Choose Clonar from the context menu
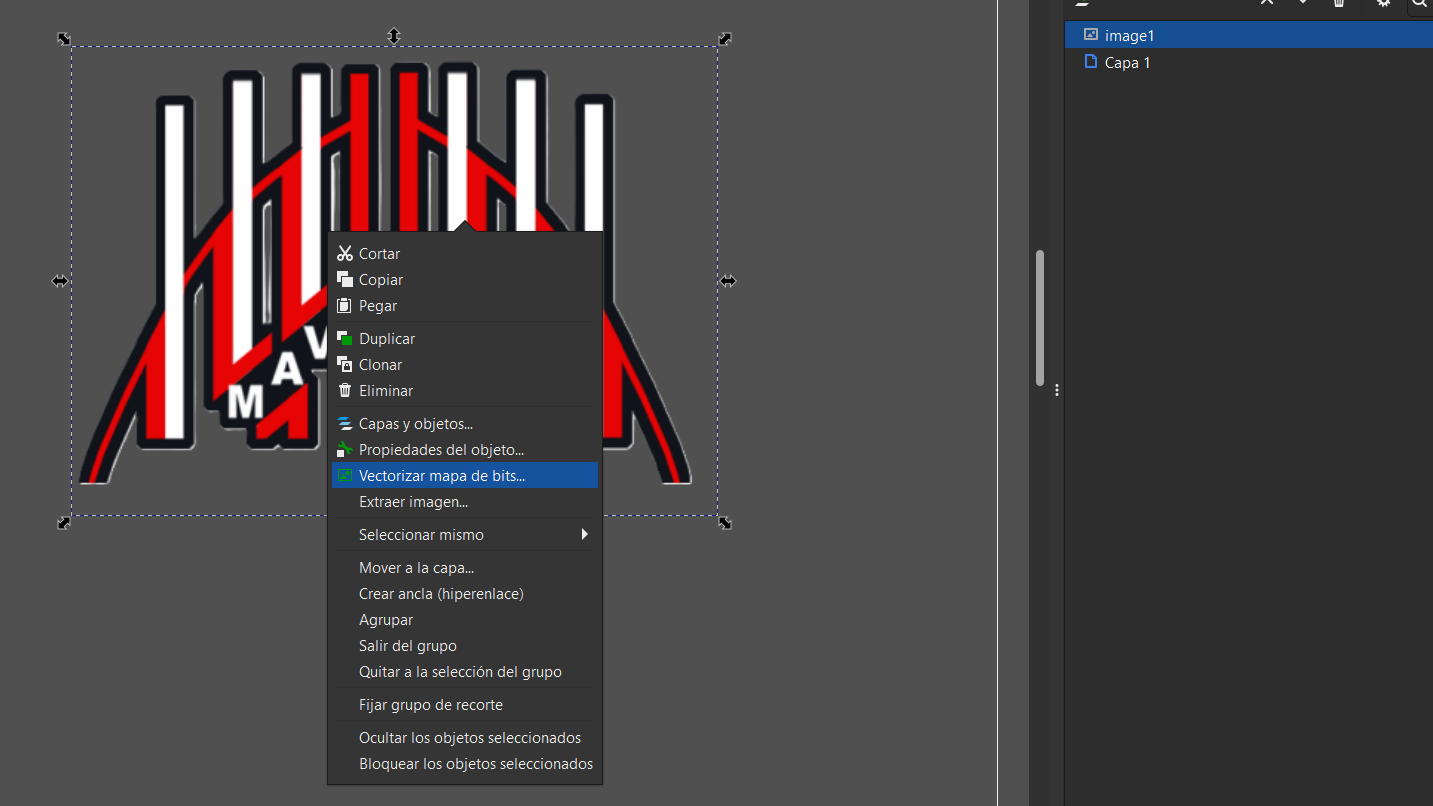 (465, 365)
